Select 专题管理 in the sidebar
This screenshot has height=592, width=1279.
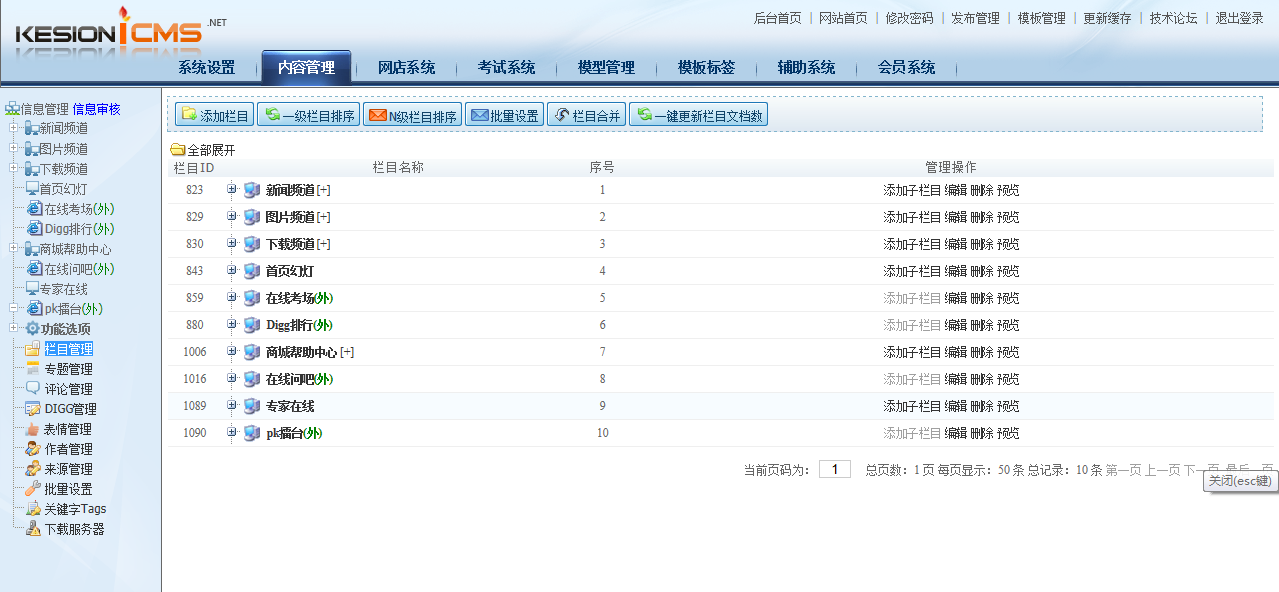pyautogui.click(x=68, y=369)
